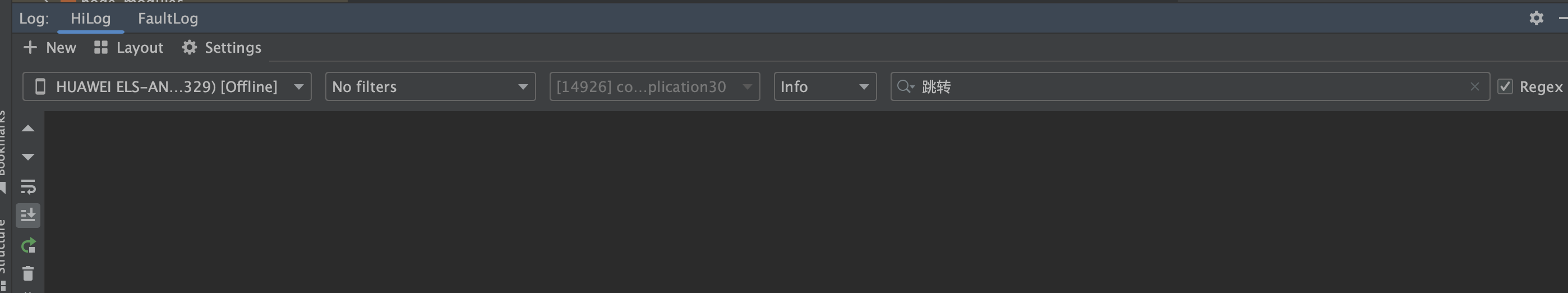1568x293 pixels.
Task: Clear the search field text
Action: [x=1474, y=87]
